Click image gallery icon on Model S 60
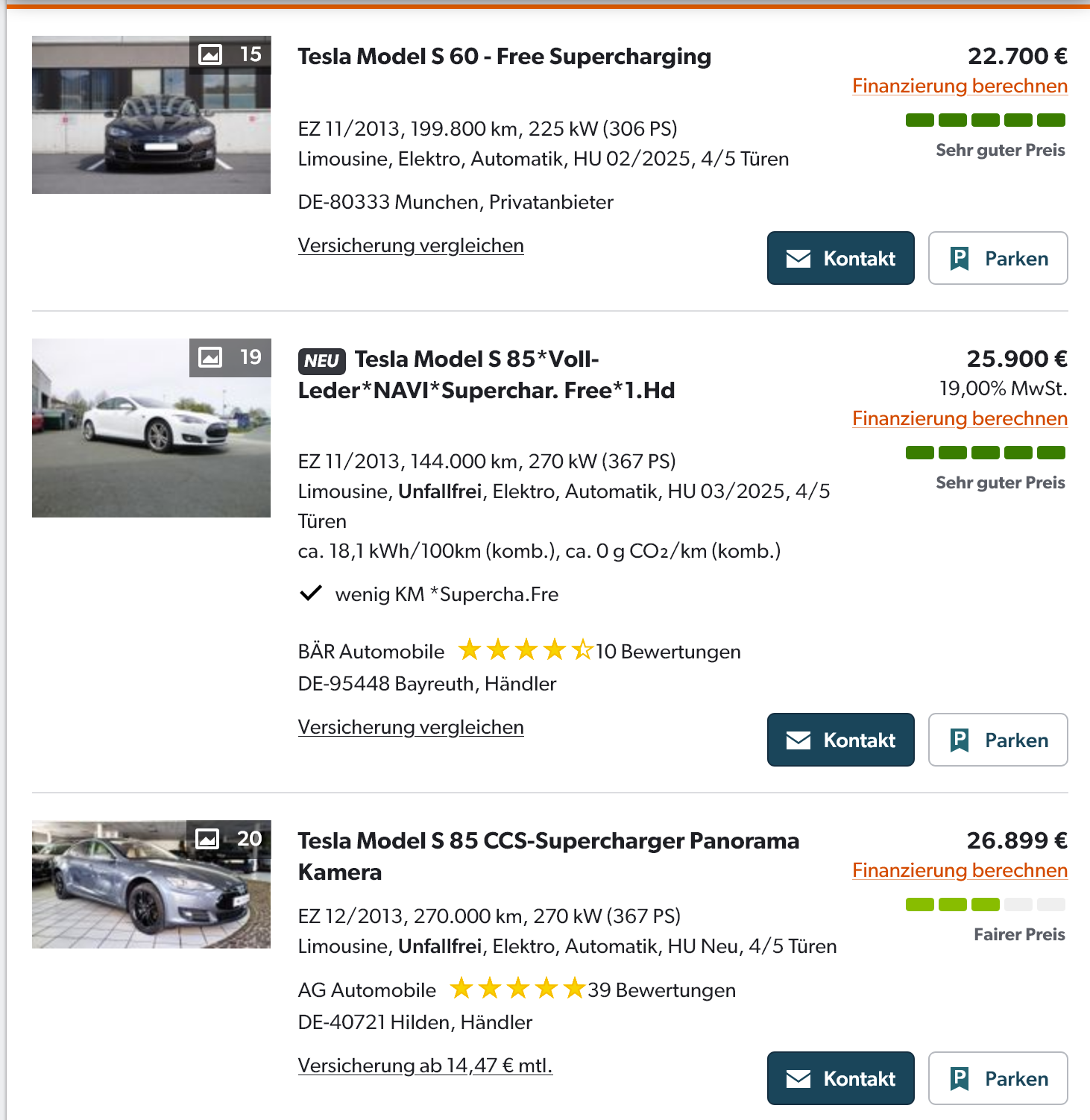The width and height of the screenshot is (1090, 1120). [210, 54]
